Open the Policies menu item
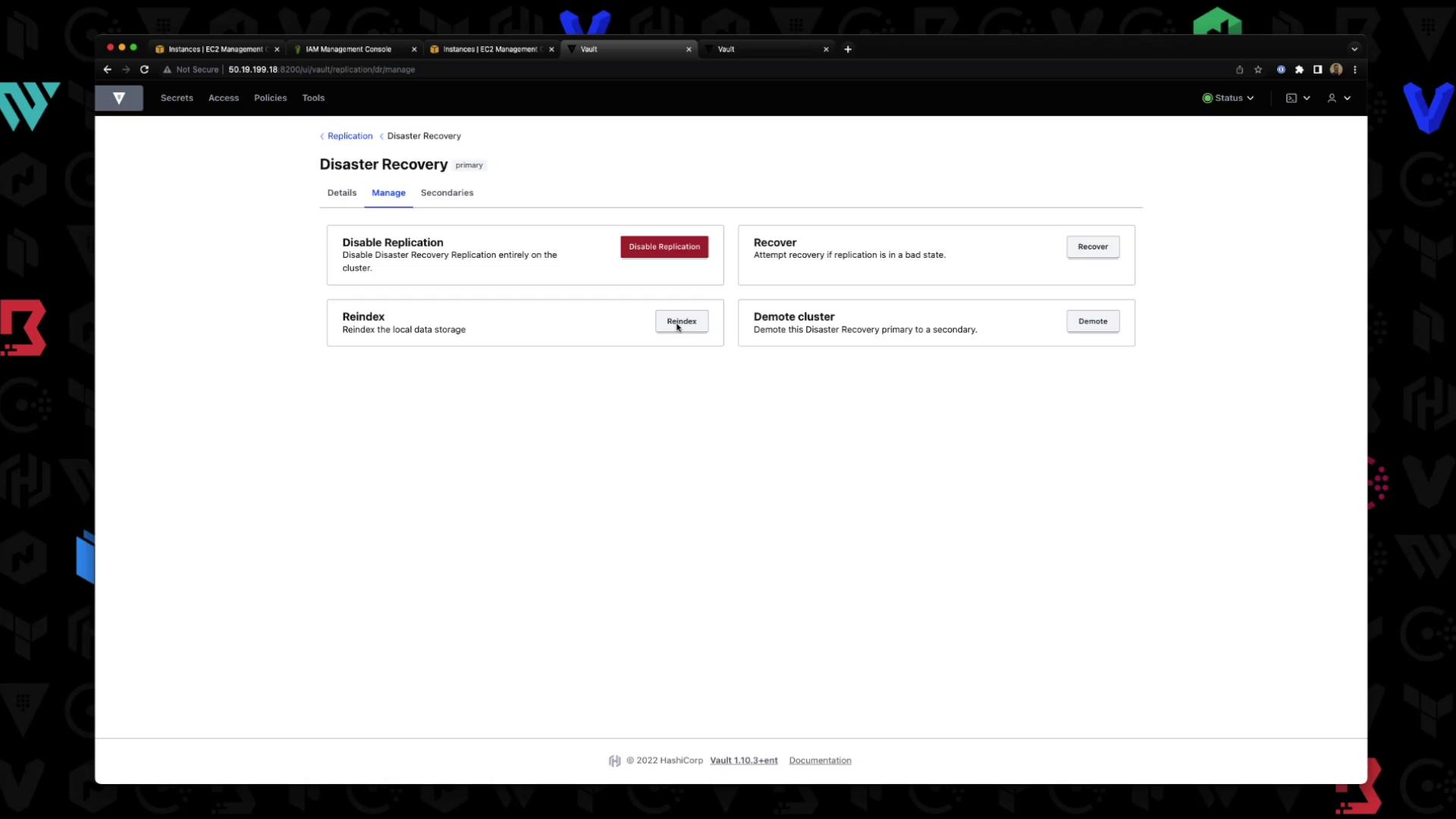 (270, 98)
